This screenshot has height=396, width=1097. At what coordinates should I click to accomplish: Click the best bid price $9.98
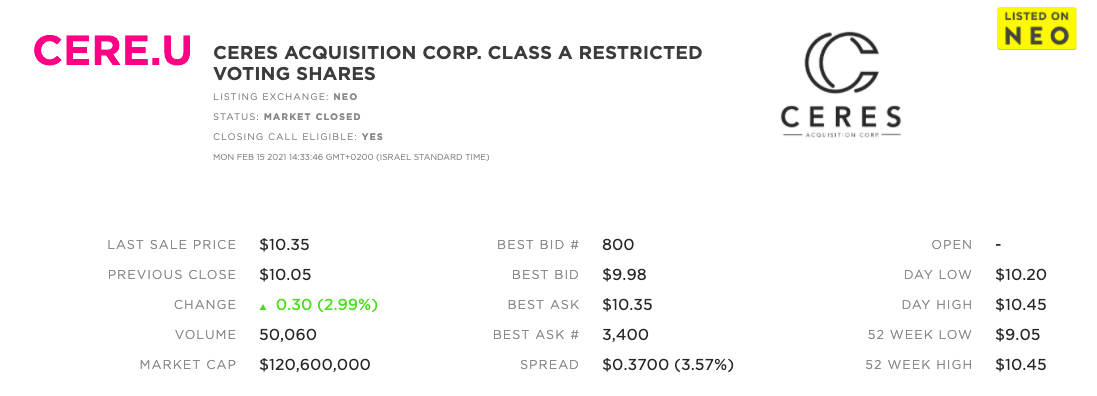[x=623, y=275]
